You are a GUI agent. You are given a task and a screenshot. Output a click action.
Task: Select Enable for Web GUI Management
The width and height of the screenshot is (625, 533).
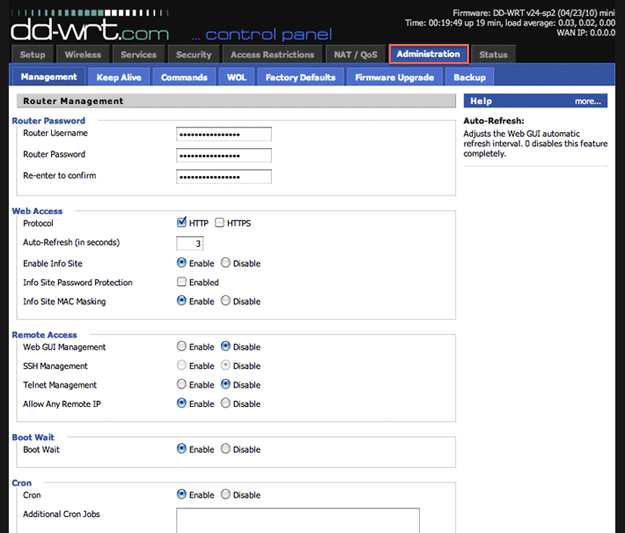tap(181, 346)
